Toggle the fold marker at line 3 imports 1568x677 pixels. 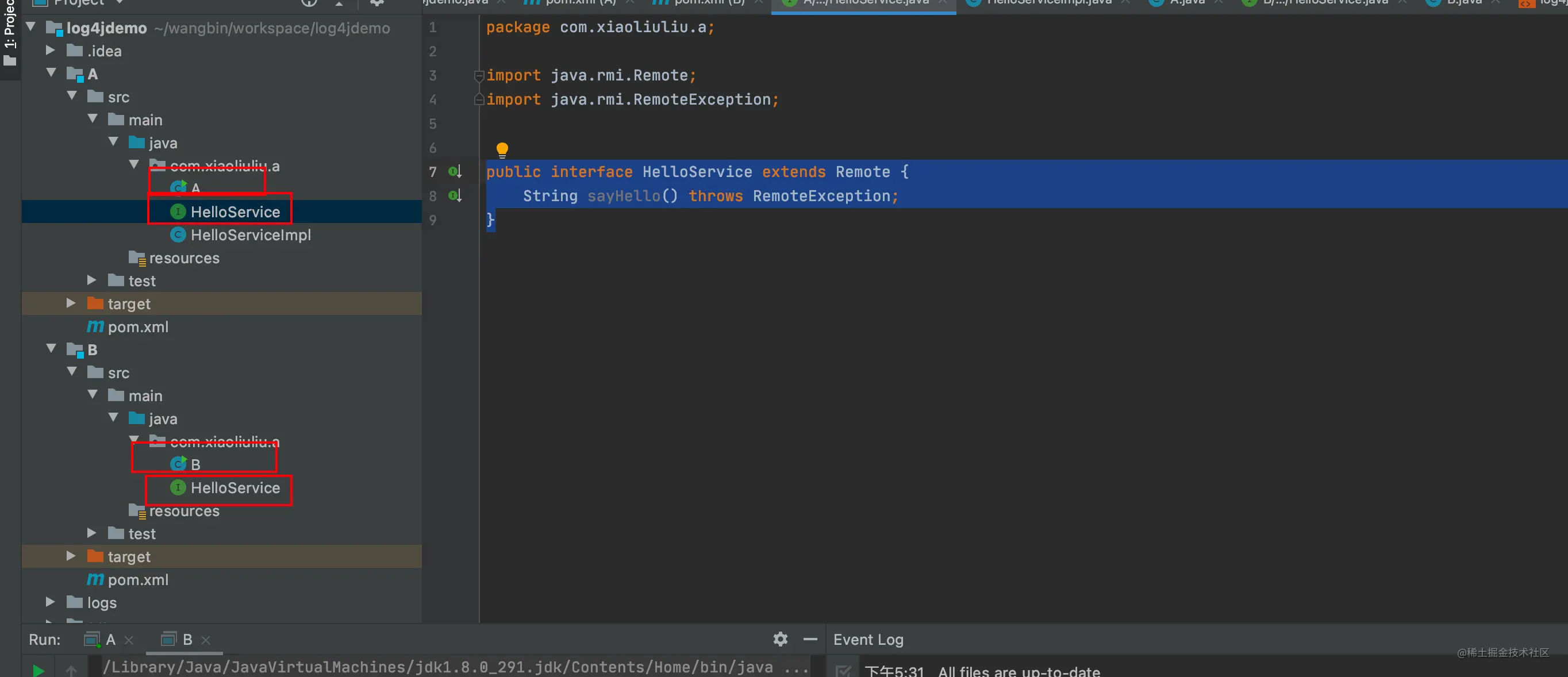click(x=479, y=75)
